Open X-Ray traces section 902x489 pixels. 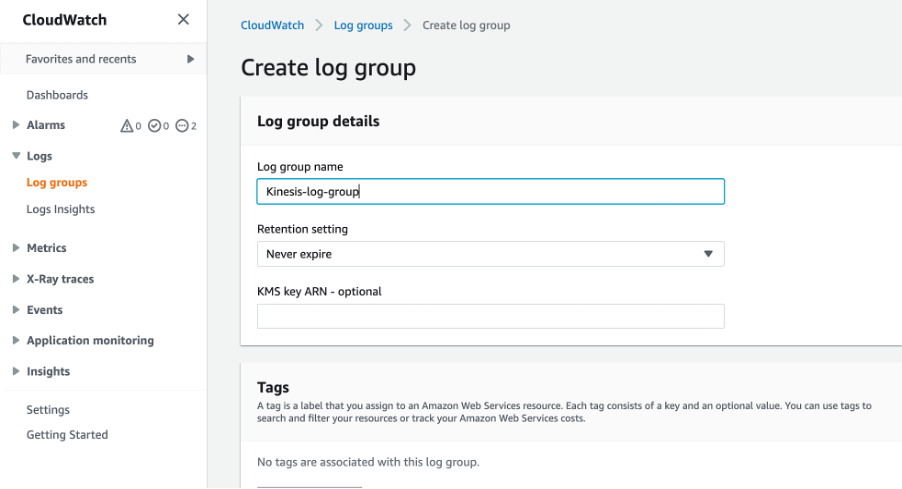[60, 279]
